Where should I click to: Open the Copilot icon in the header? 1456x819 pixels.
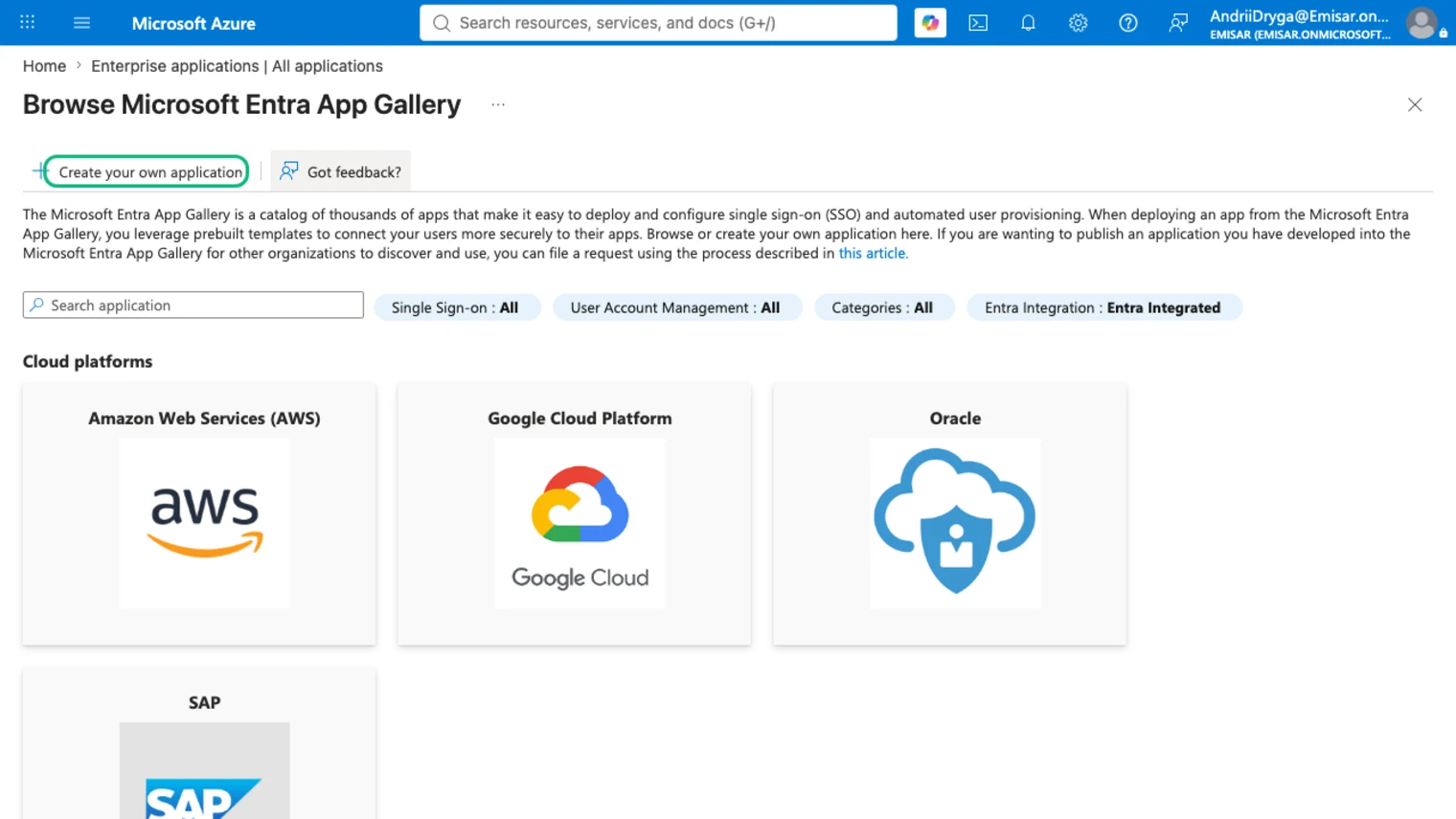click(930, 23)
